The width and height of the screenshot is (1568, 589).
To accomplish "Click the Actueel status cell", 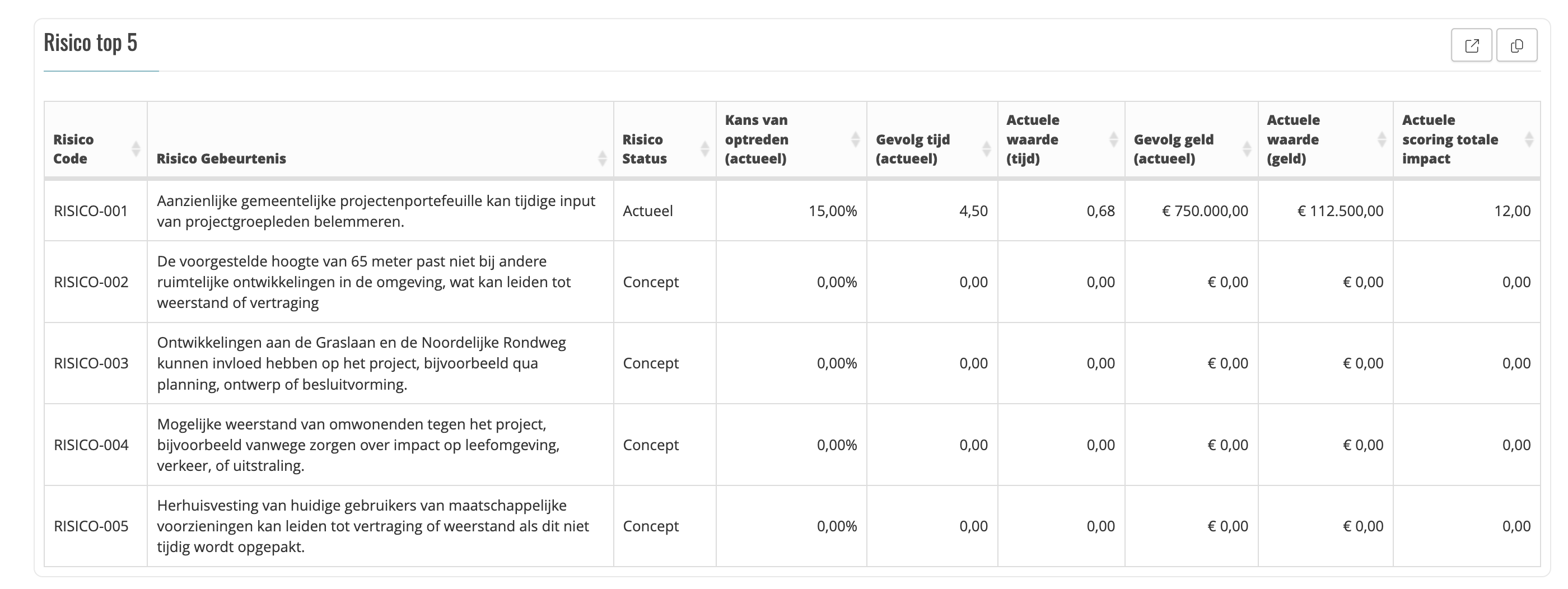I will [648, 211].
